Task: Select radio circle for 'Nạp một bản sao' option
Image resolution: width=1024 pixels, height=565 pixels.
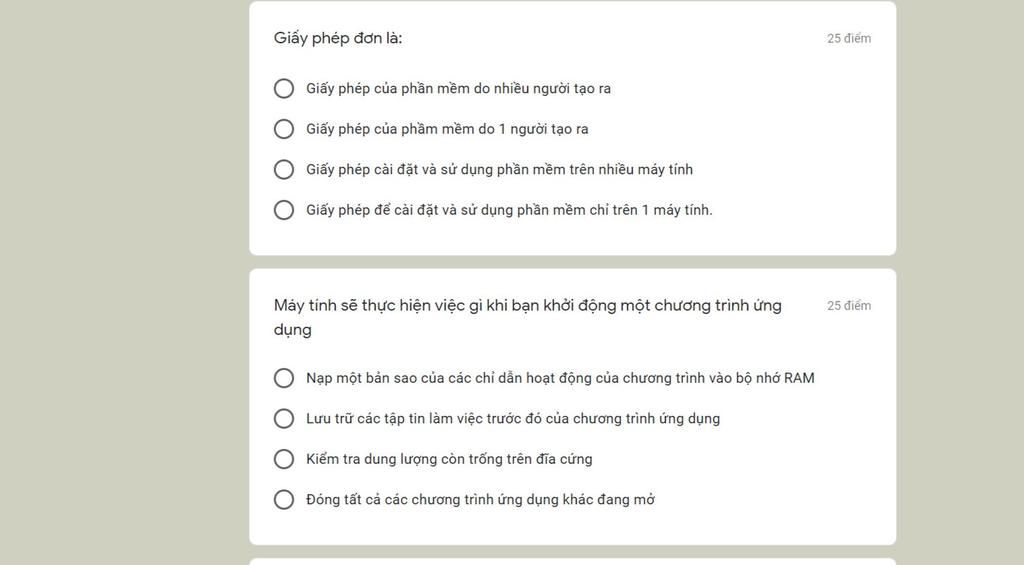Action: pos(283,378)
